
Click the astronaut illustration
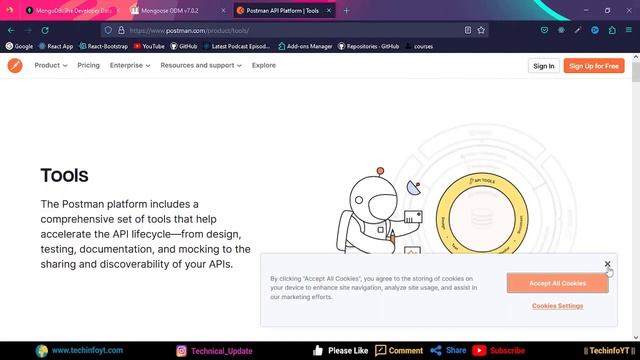point(378,212)
